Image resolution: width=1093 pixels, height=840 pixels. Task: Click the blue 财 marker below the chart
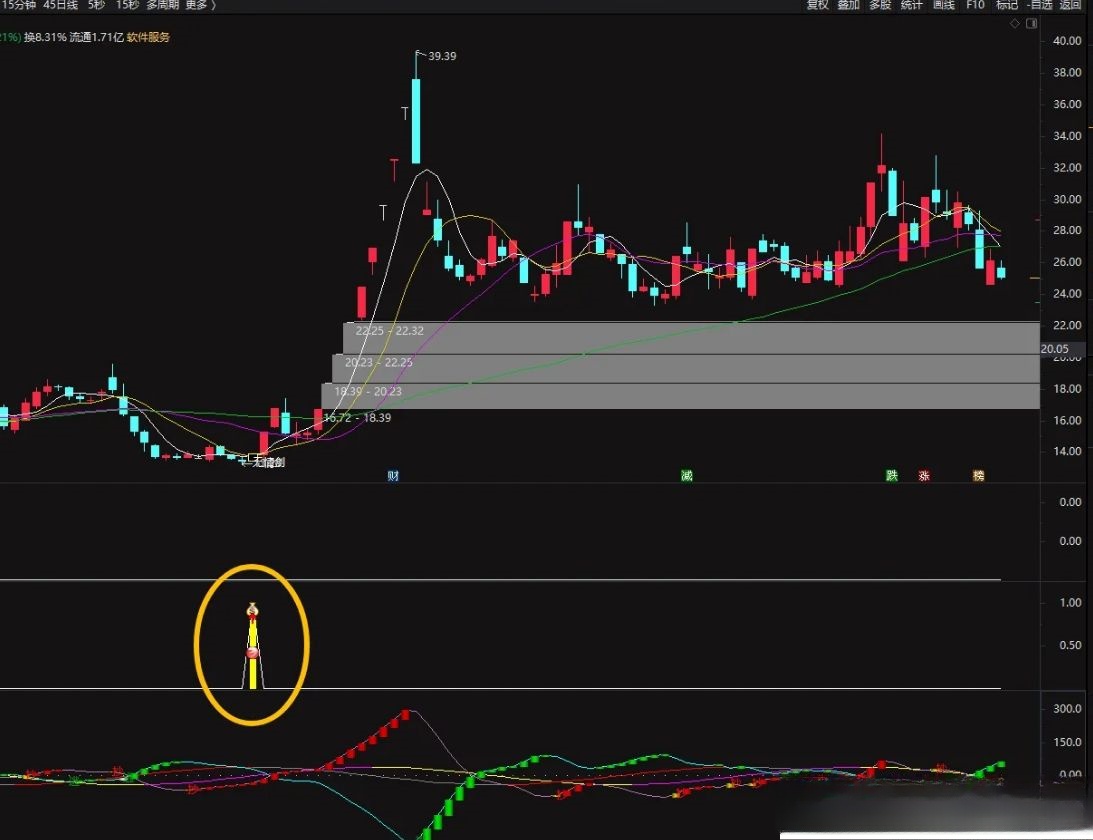pos(393,476)
